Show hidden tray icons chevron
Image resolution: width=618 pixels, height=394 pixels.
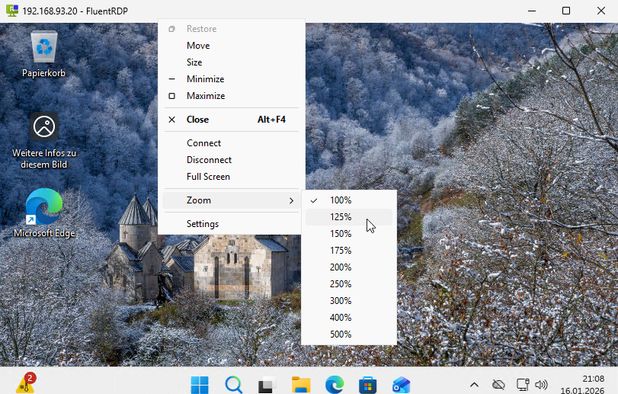pyautogui.click(x=475, y=385)
